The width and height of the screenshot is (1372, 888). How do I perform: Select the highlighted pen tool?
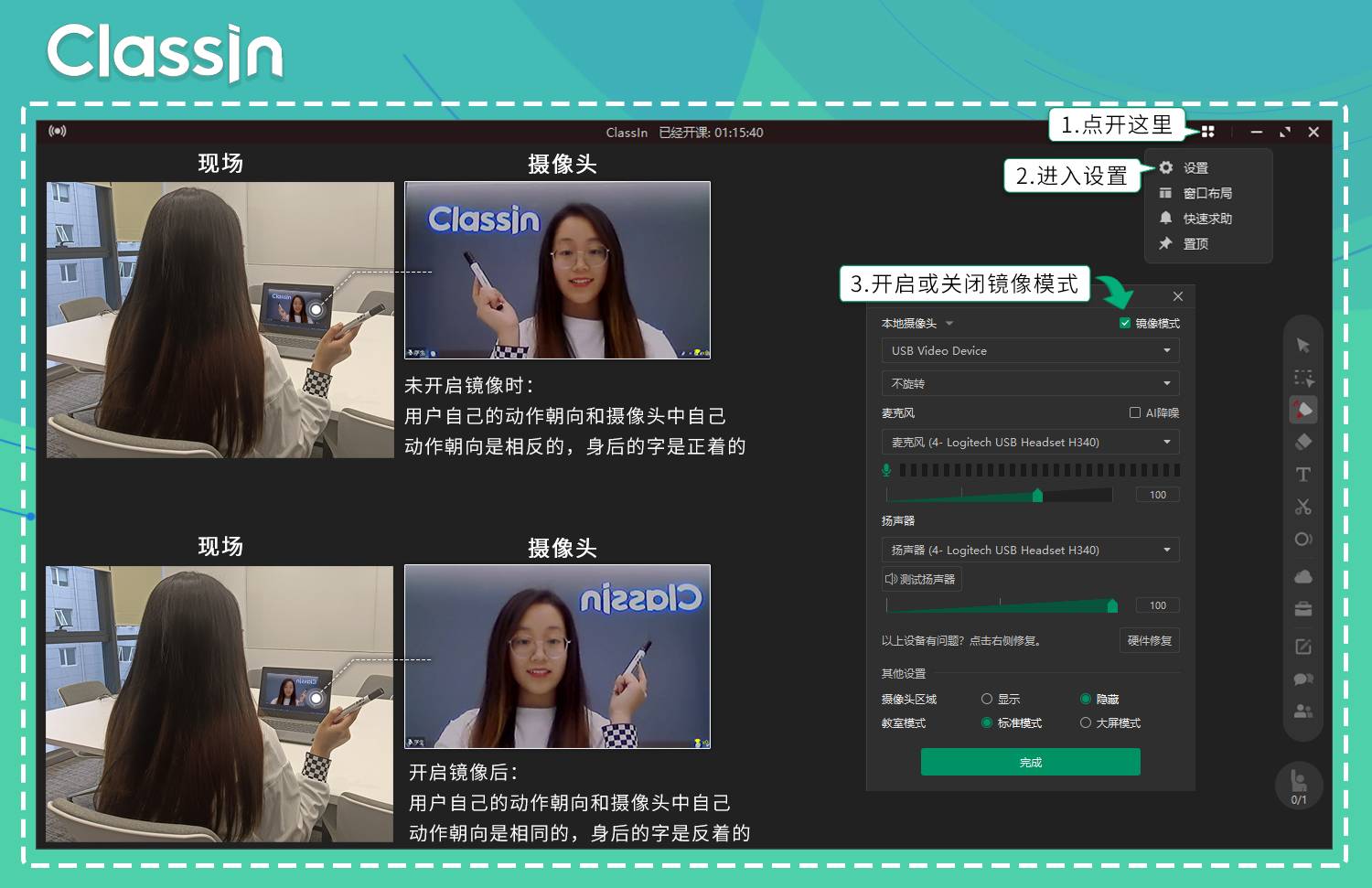tap(1303, 410)
